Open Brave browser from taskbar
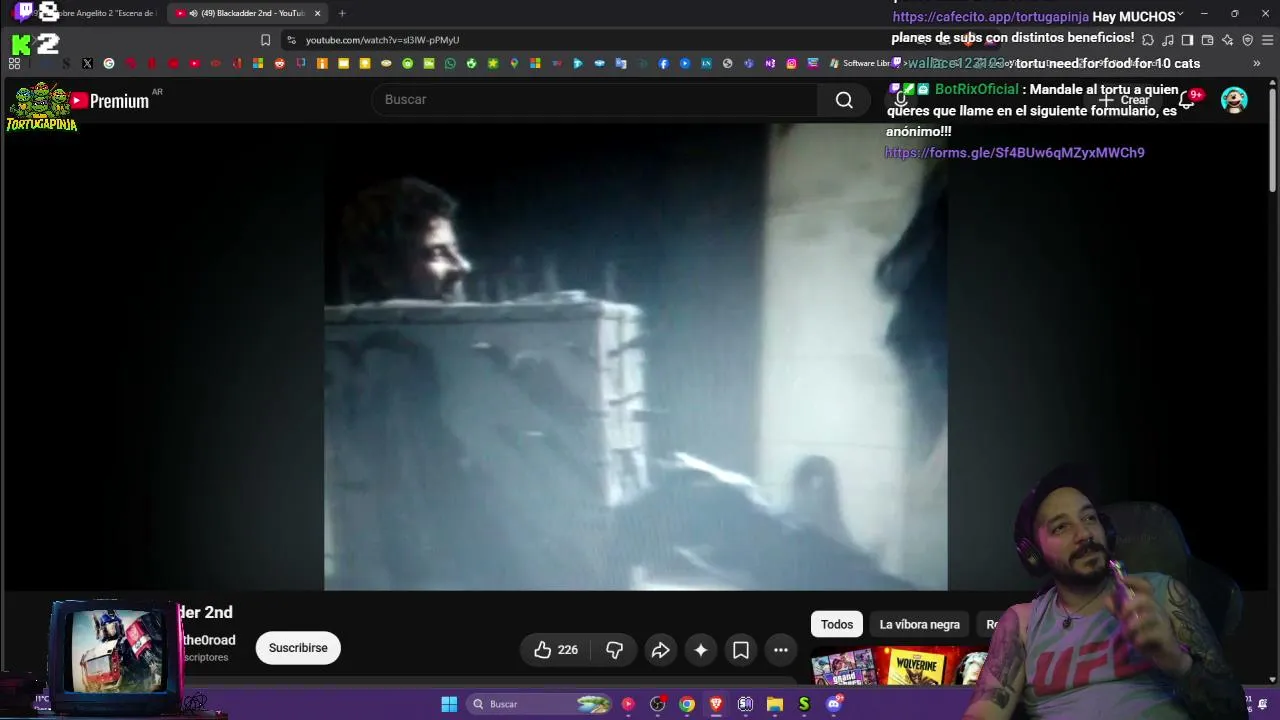The width and height of the screenshot is (1280, 720). pyautogui.click(x=716, y=704)
